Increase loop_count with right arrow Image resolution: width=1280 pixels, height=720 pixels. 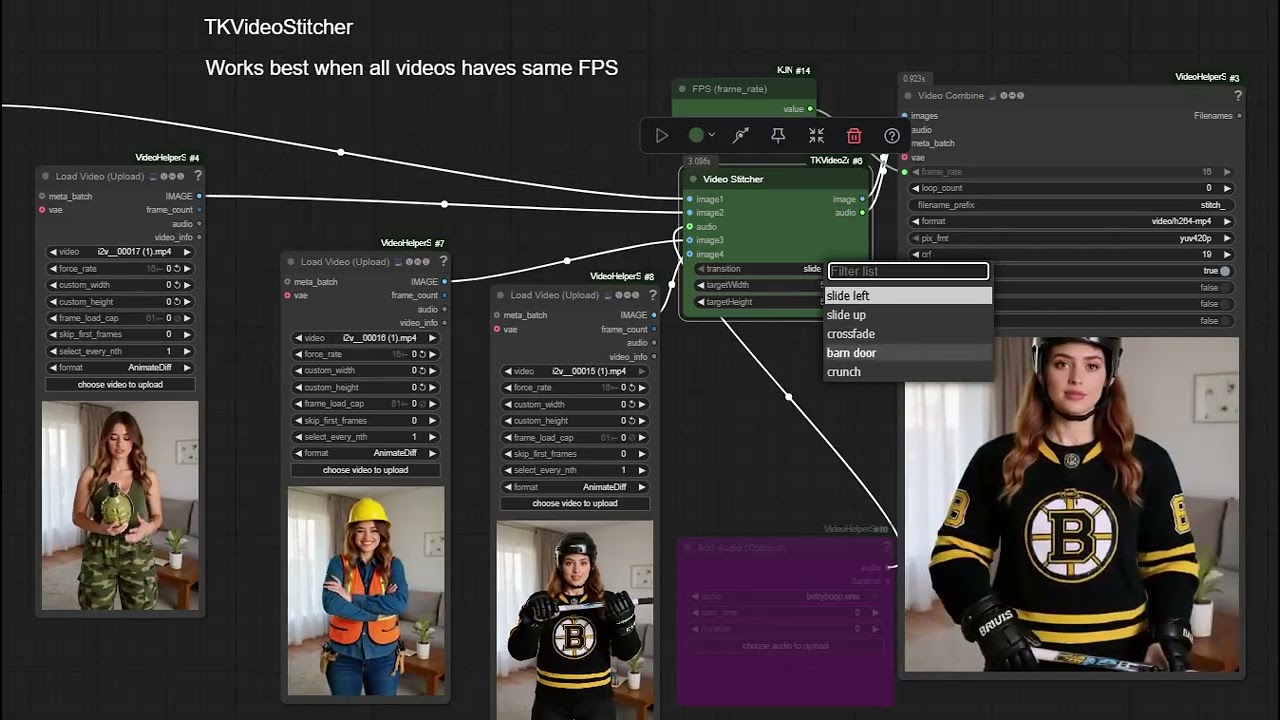pos(1228,188)
